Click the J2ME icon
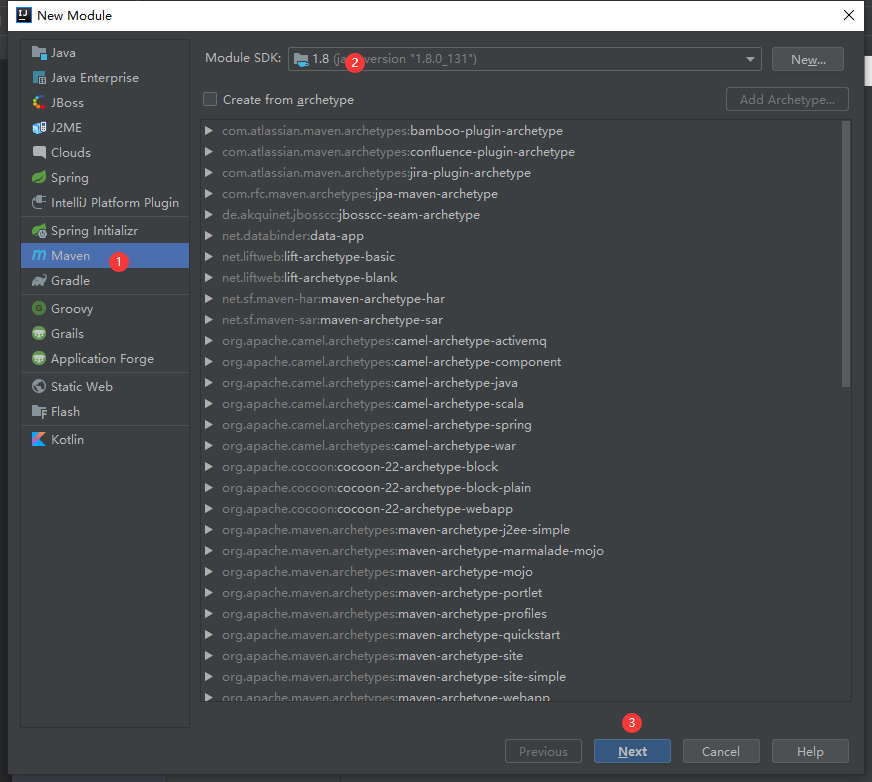The image size is (872, 782). [x=39, y=128]
